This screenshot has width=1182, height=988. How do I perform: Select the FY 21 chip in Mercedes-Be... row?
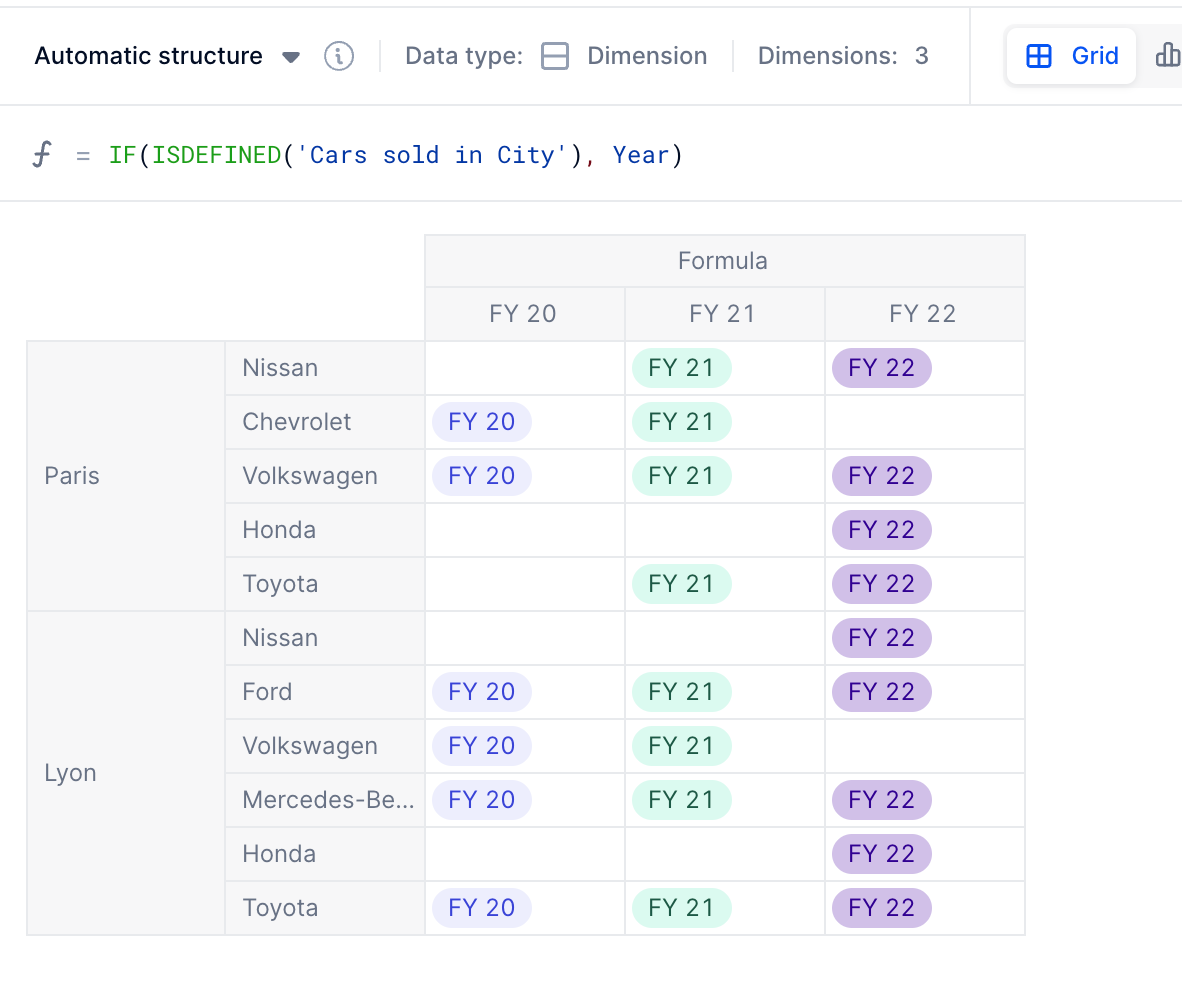click(681, 800)
